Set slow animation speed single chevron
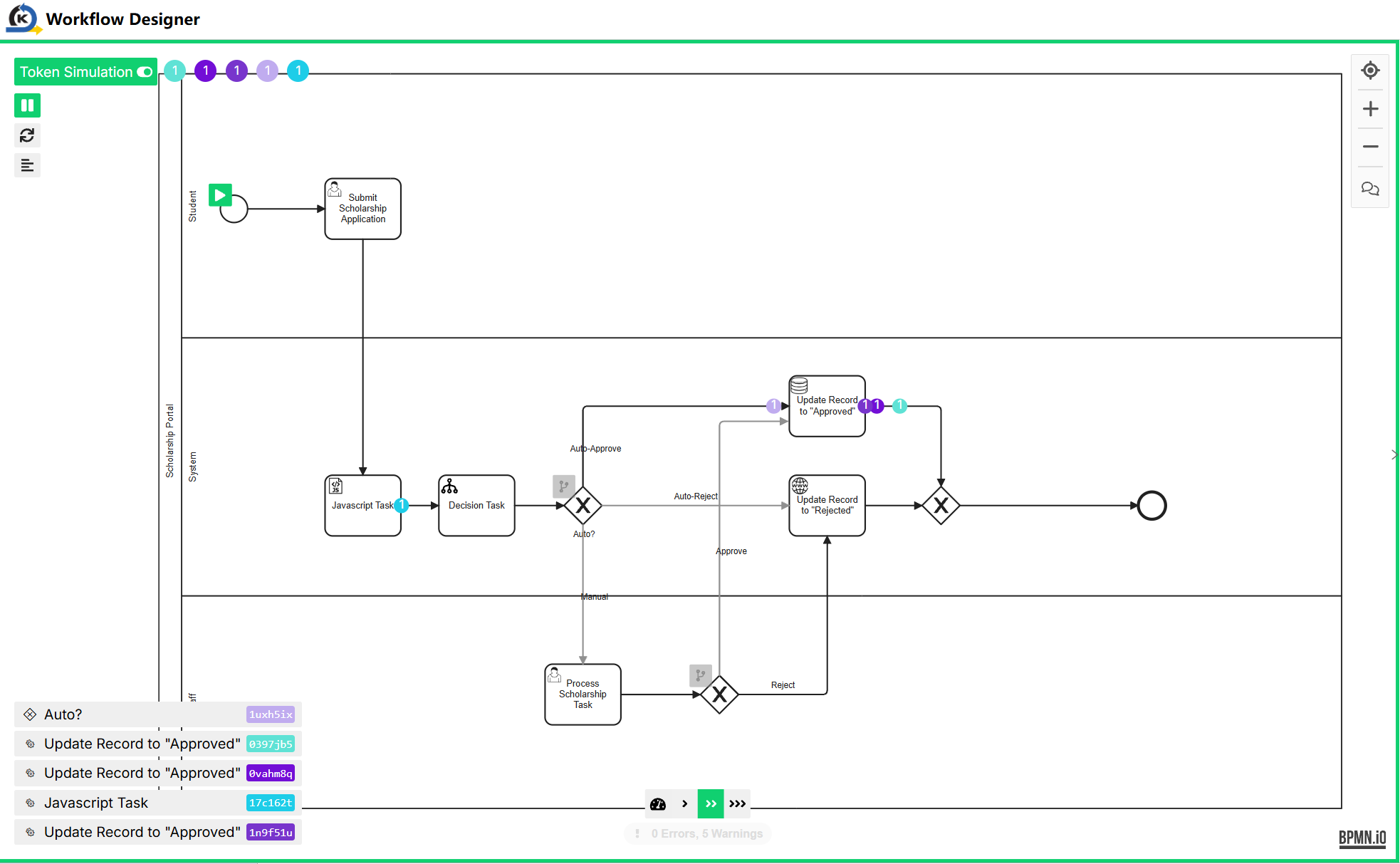Screen dimensions: 1400x864 684,803
